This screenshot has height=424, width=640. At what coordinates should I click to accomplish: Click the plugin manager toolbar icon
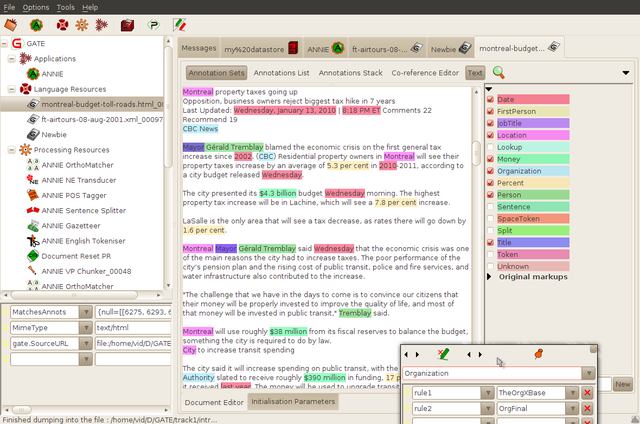[153, 25]
